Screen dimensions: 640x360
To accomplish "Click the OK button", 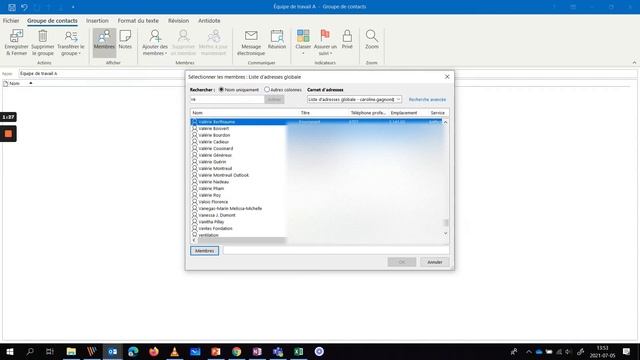I will pyautogui.click(x=402, y=262).
